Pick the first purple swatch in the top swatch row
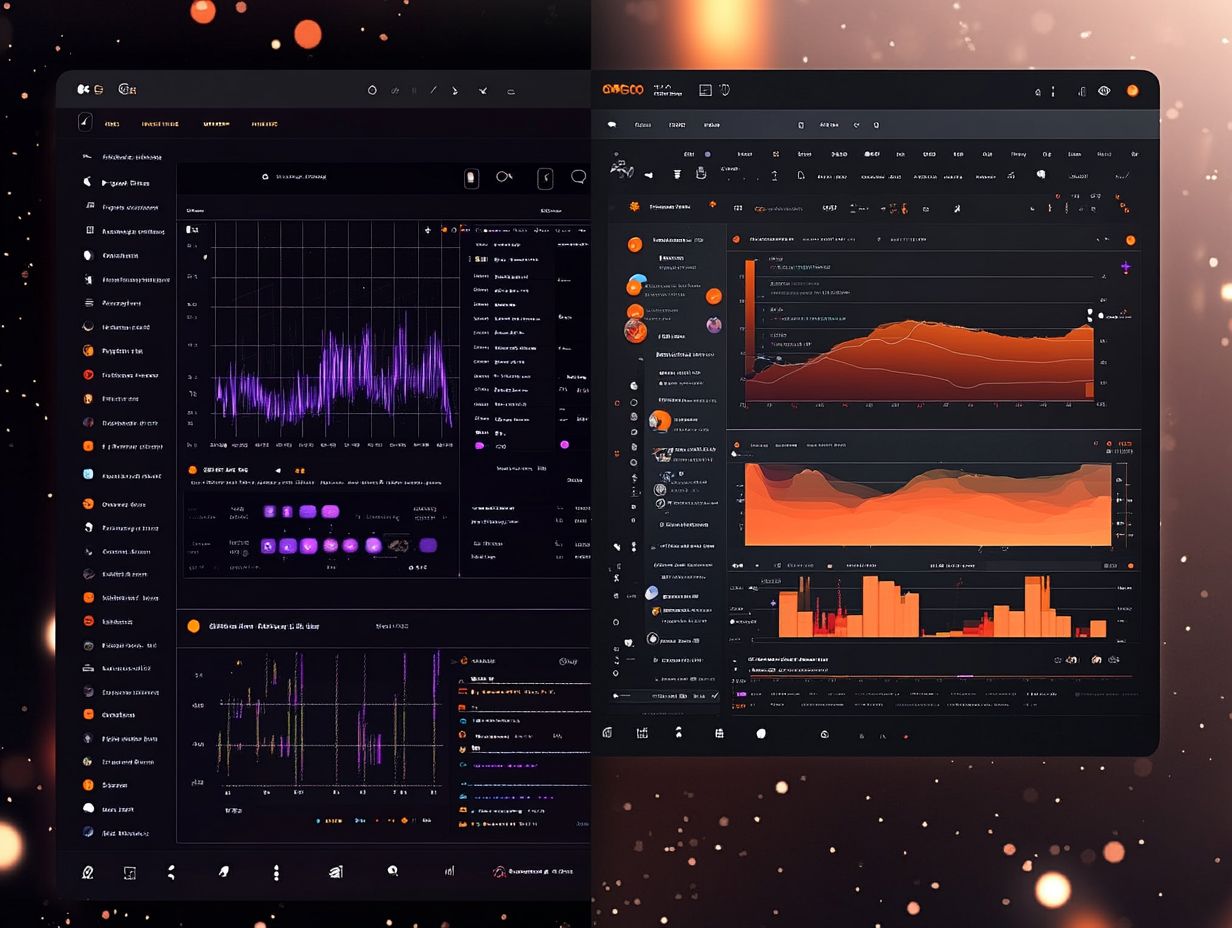The width and height of the screenshot is (1232, 928). tap(269, 511)
